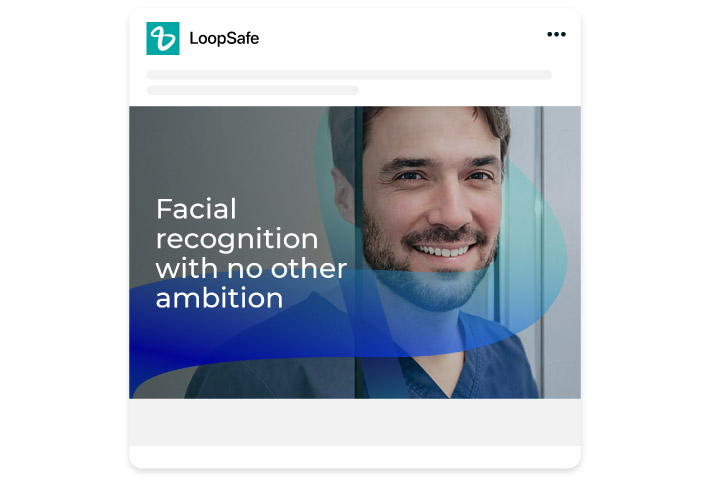Viewport: 710px width, 480px height.
Task: Select the shorter gray placeholder text line
Action: (x=252, y=91)
